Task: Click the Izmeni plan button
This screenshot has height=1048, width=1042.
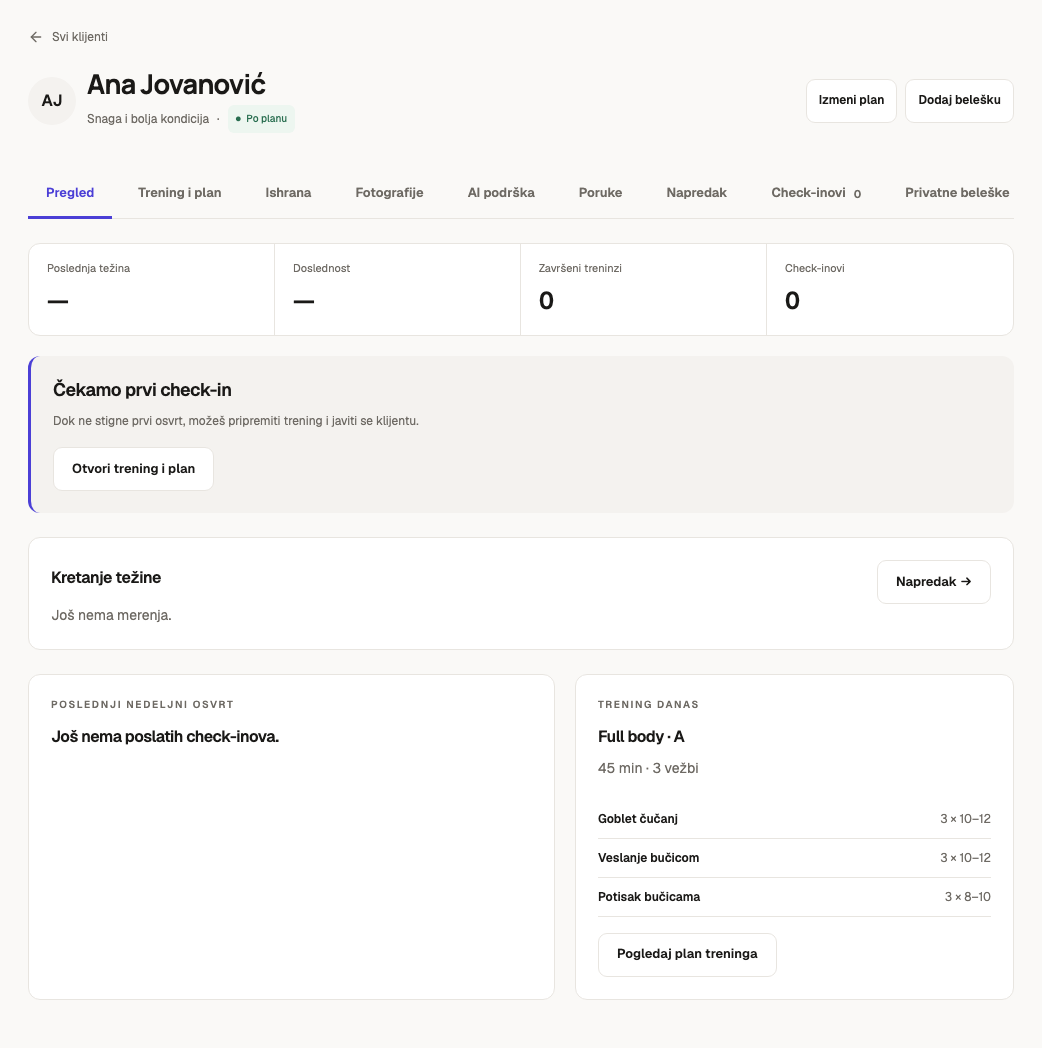Action: pos(851,100)
